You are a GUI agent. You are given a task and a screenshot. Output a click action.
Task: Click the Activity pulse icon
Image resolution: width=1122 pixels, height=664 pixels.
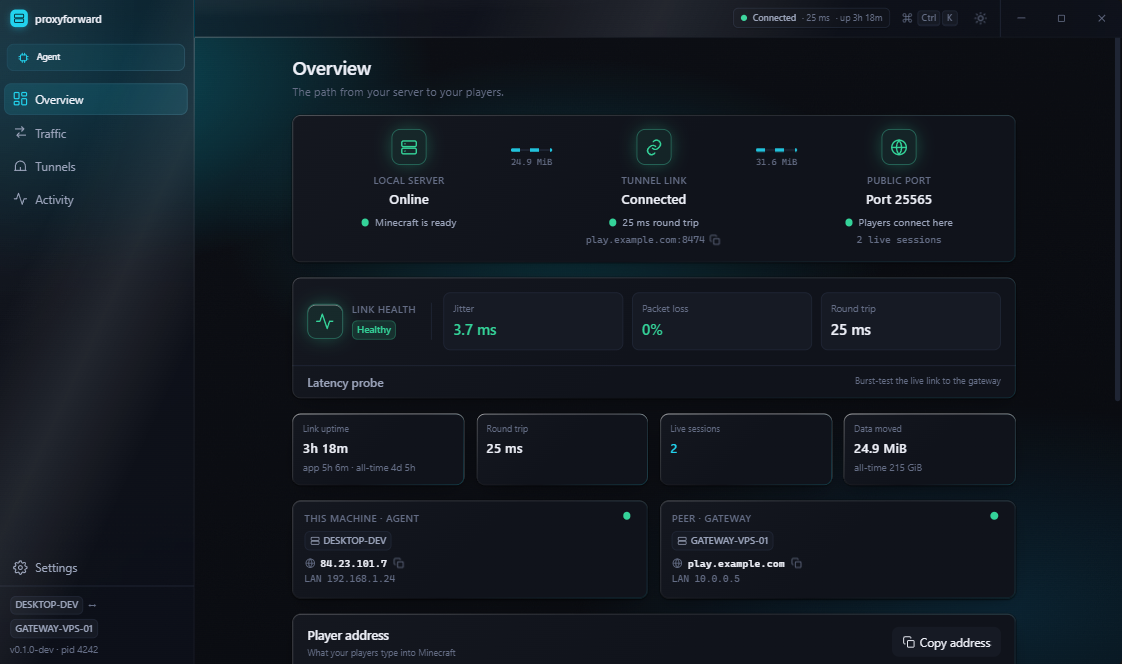click(20, 199)
